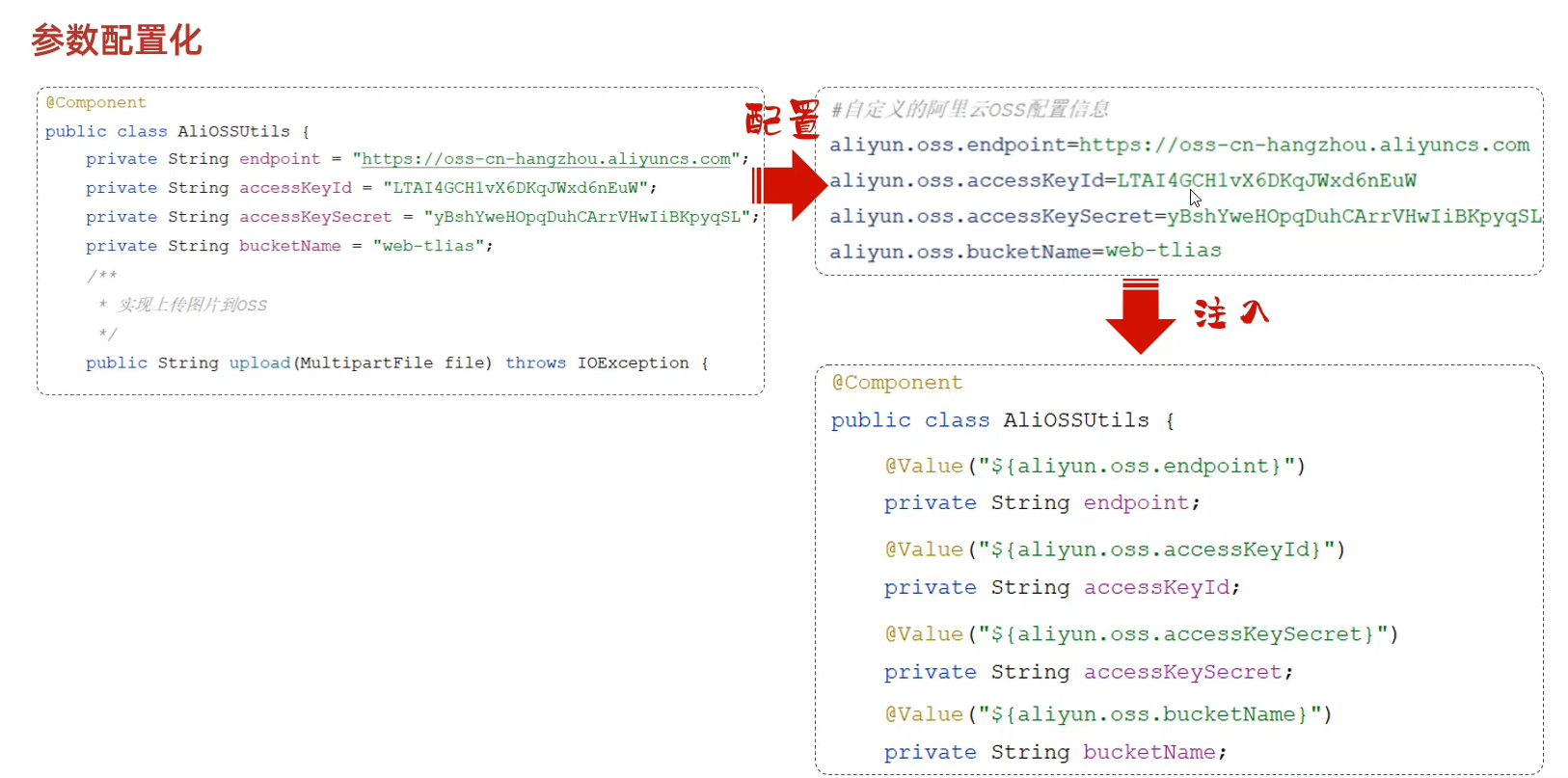Viewport: 1568px width, 778px height.
Task: Click the aliyun.oss.endpoint= property line
Action: (1178, 145)
